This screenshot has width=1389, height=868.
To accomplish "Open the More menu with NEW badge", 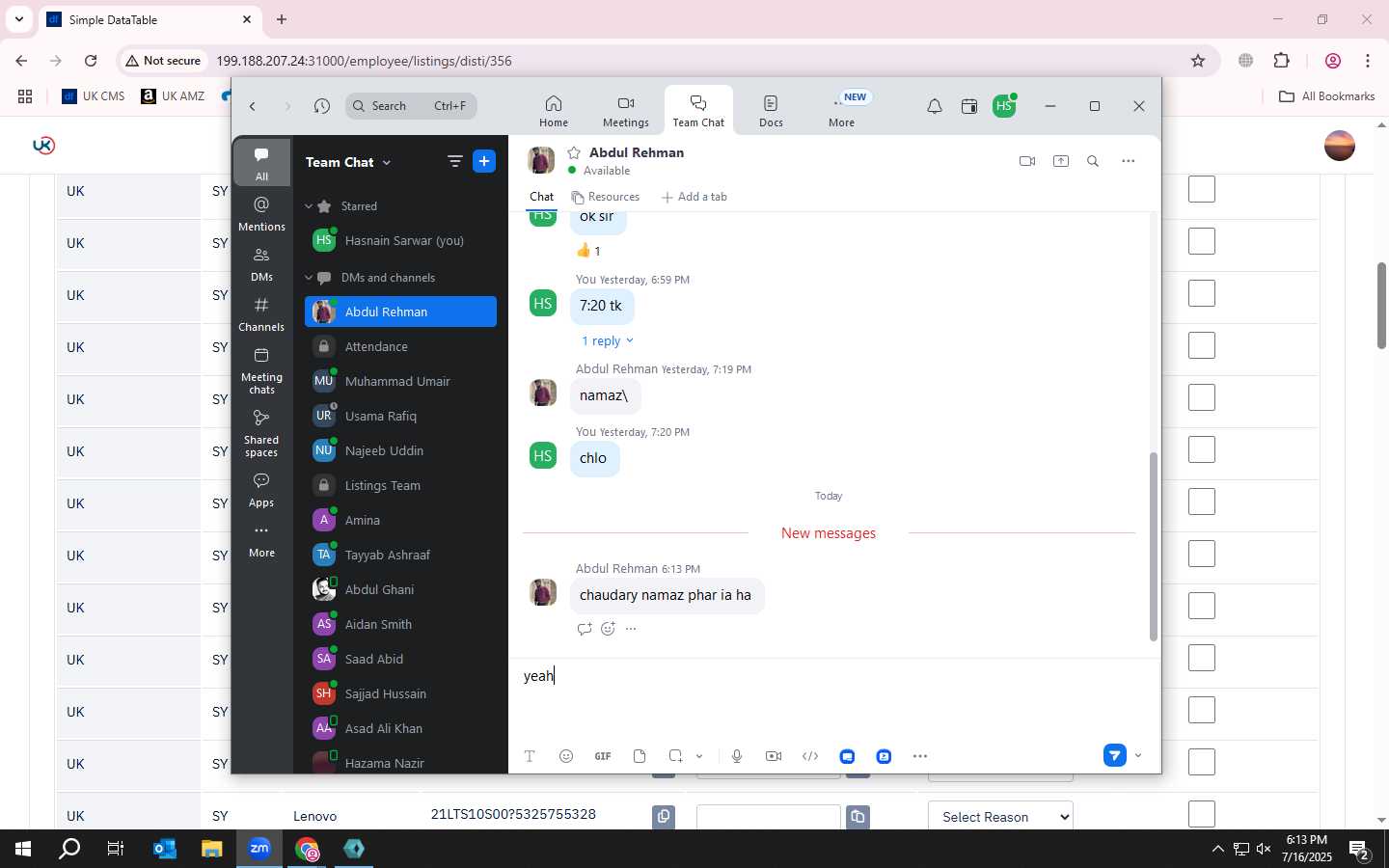I will pyautogui.click(x=842, y=111).
